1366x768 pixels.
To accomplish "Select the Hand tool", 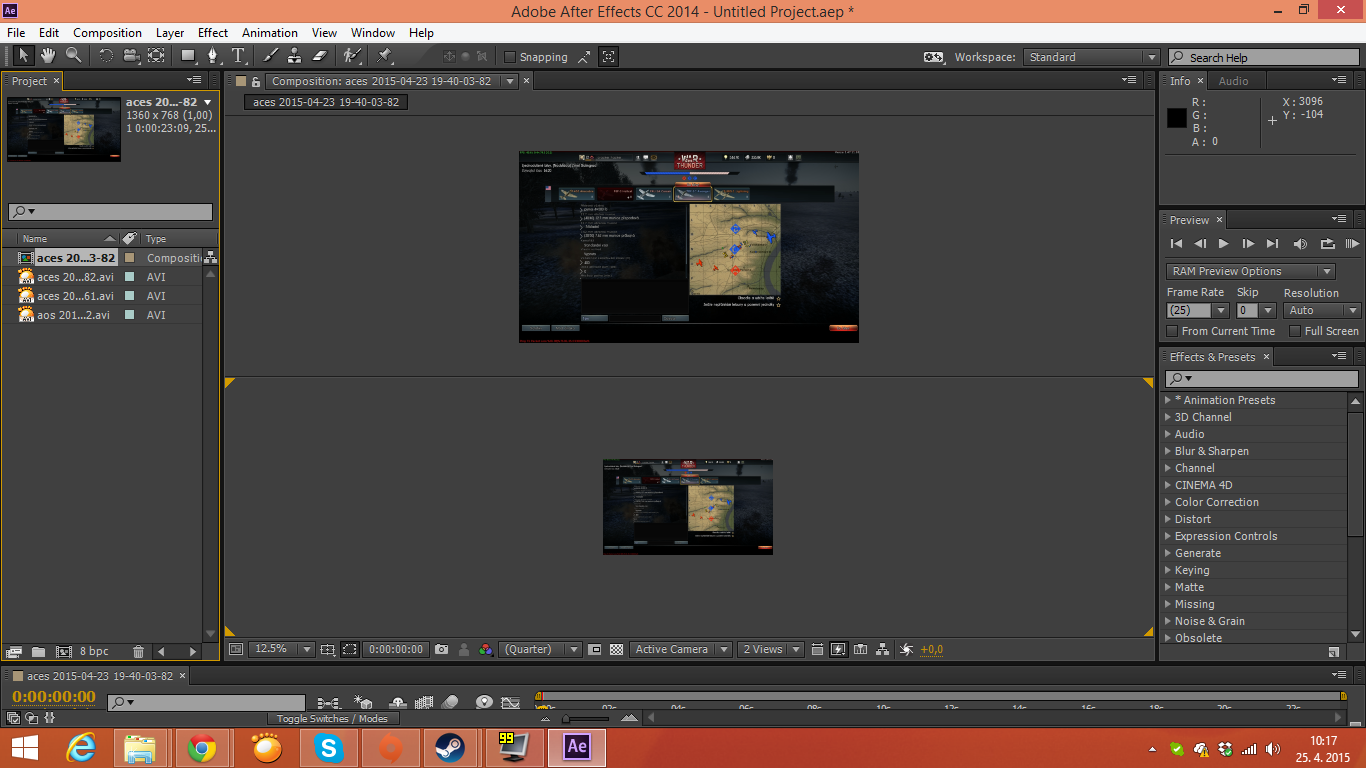I will pyautogui.click(x=49, y=56).
